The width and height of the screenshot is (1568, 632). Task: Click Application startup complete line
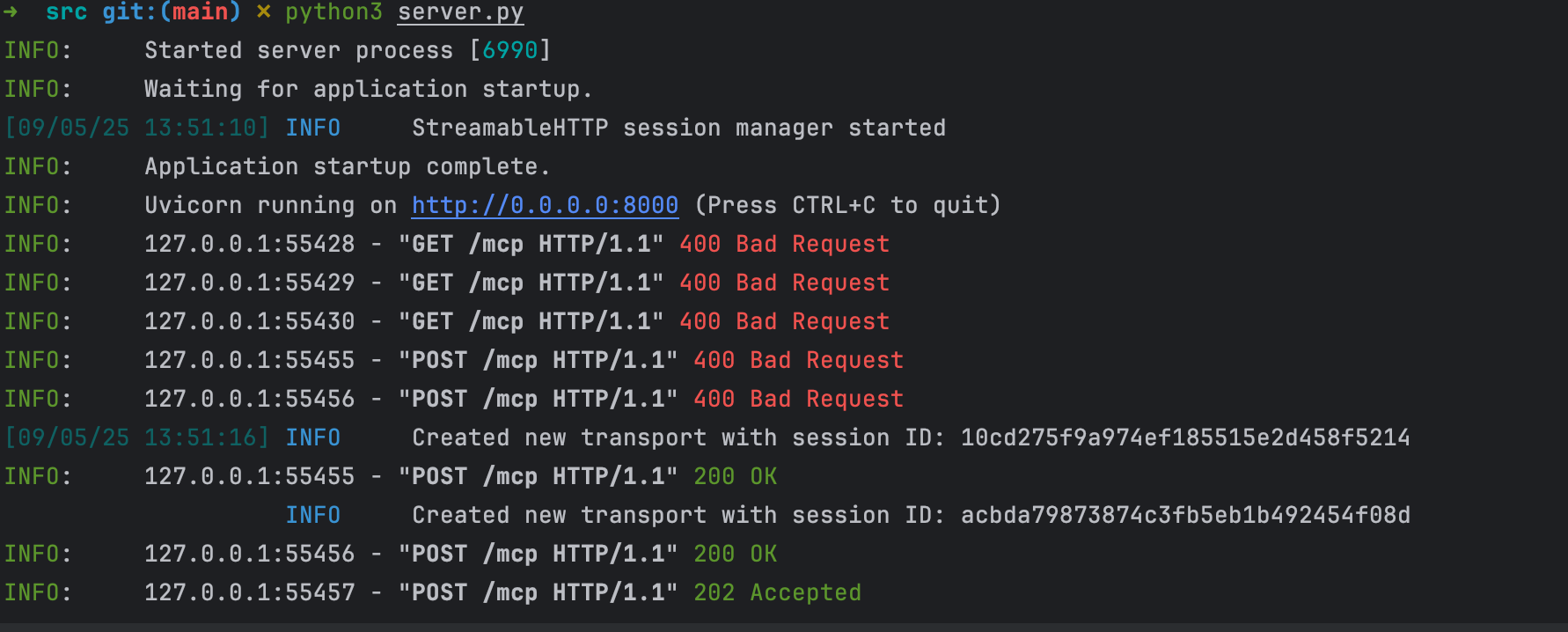point(277,166)
